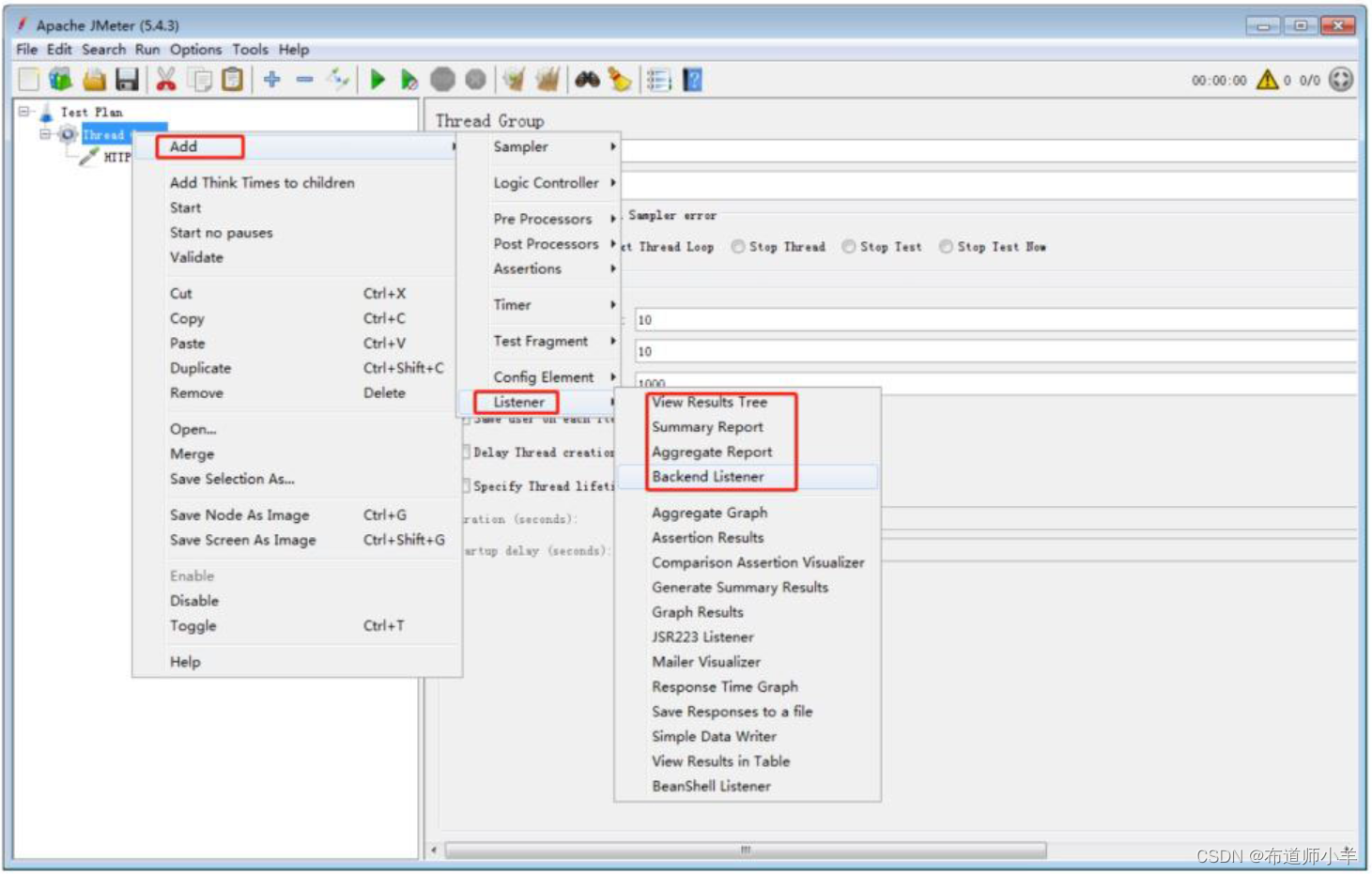This screenshot has height=874, width=1372.
Task: Open the Edit menu
Action: [59, 50]
